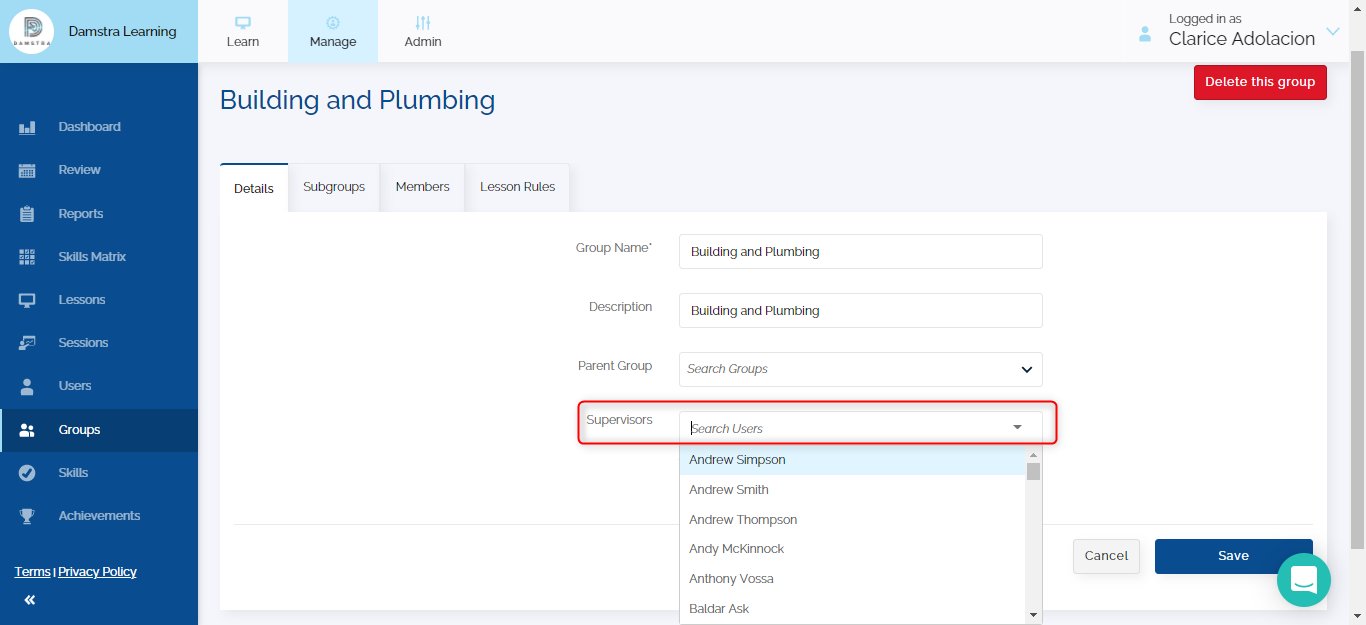Image resolution: width=1366 pixels, height=625 pixels.
Task: Open the Lesson Rules tab
Action: 517,187
